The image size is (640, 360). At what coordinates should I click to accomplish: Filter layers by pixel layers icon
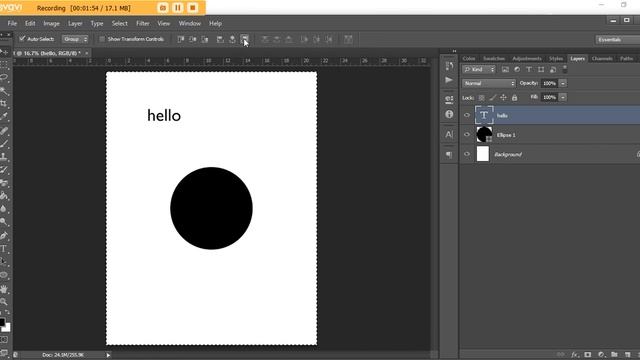(505, 69)
